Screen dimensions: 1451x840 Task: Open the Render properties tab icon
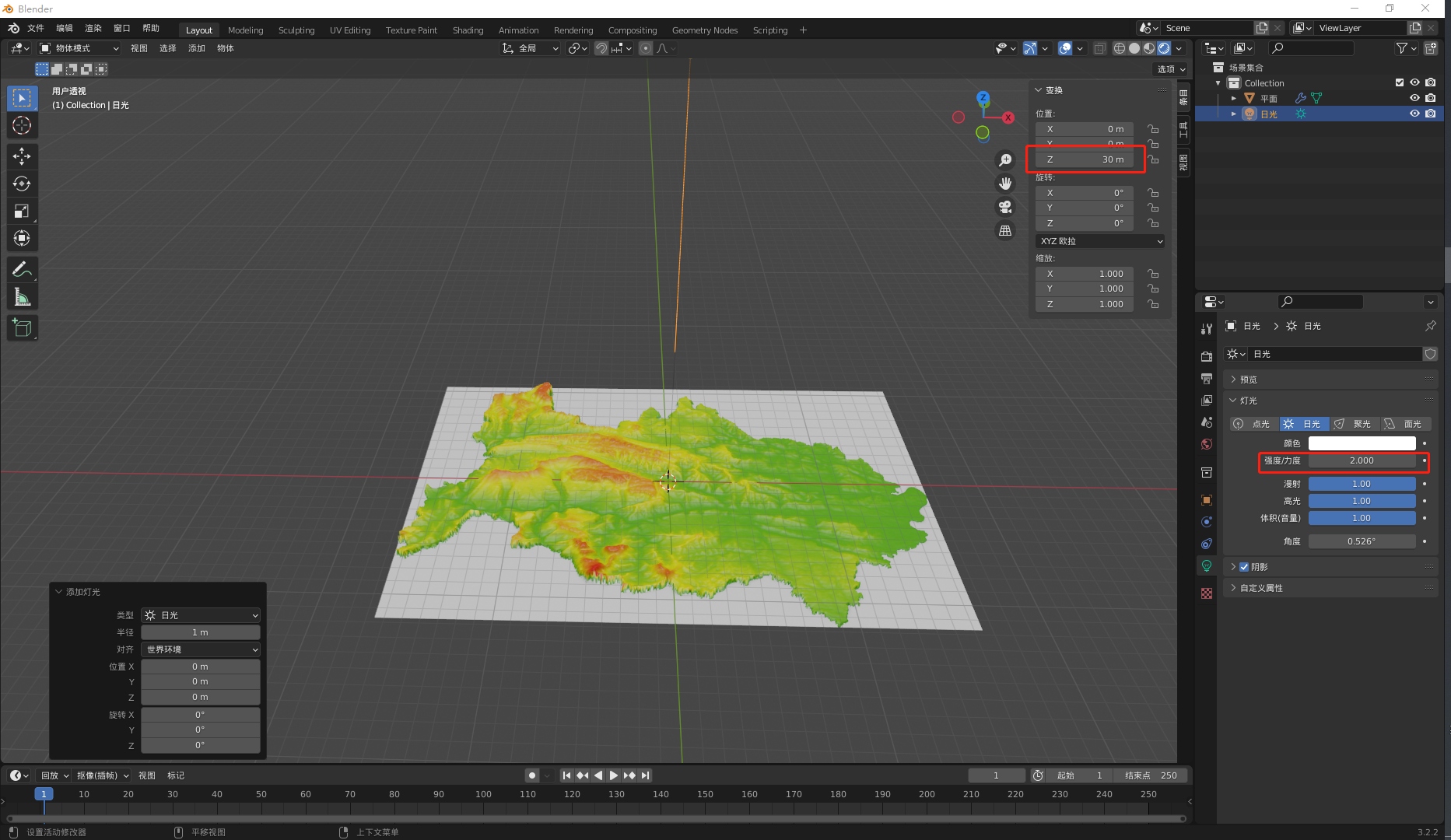point(1207,356)
